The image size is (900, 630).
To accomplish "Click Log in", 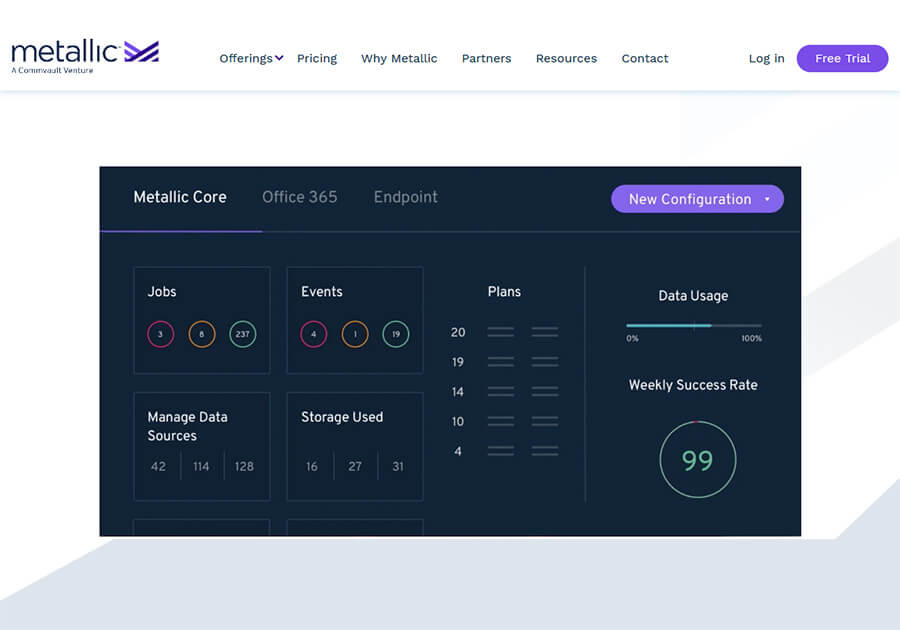I will click(766, 58).
